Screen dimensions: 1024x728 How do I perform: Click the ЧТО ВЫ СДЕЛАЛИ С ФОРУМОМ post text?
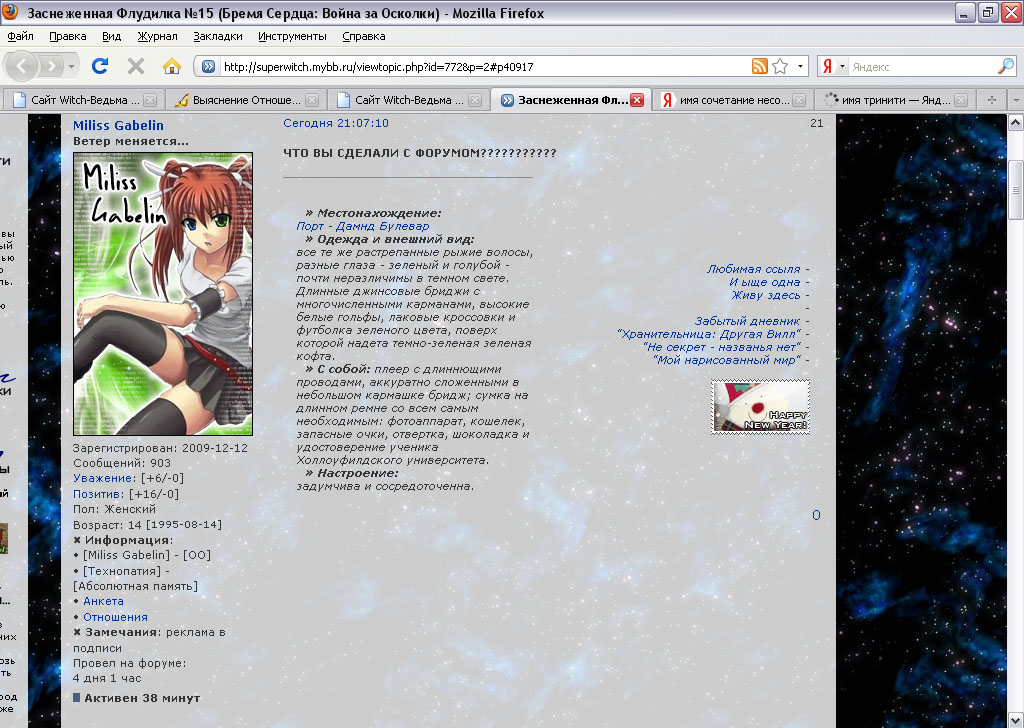tap(419, 153)
